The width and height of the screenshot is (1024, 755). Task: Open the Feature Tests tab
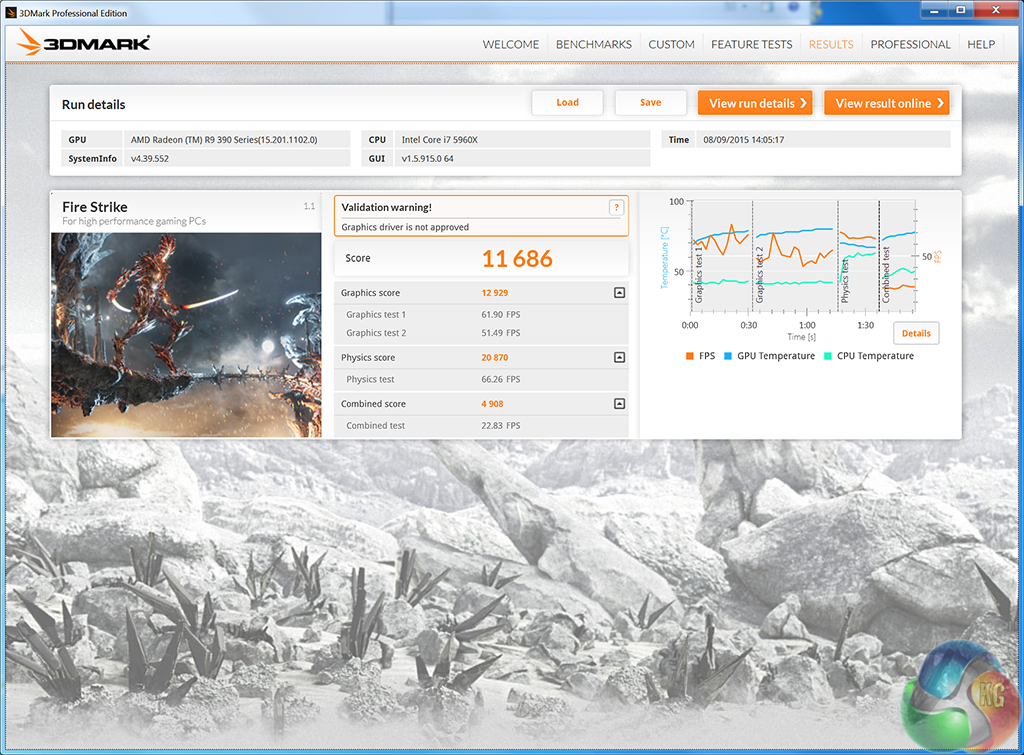(751, 44)
